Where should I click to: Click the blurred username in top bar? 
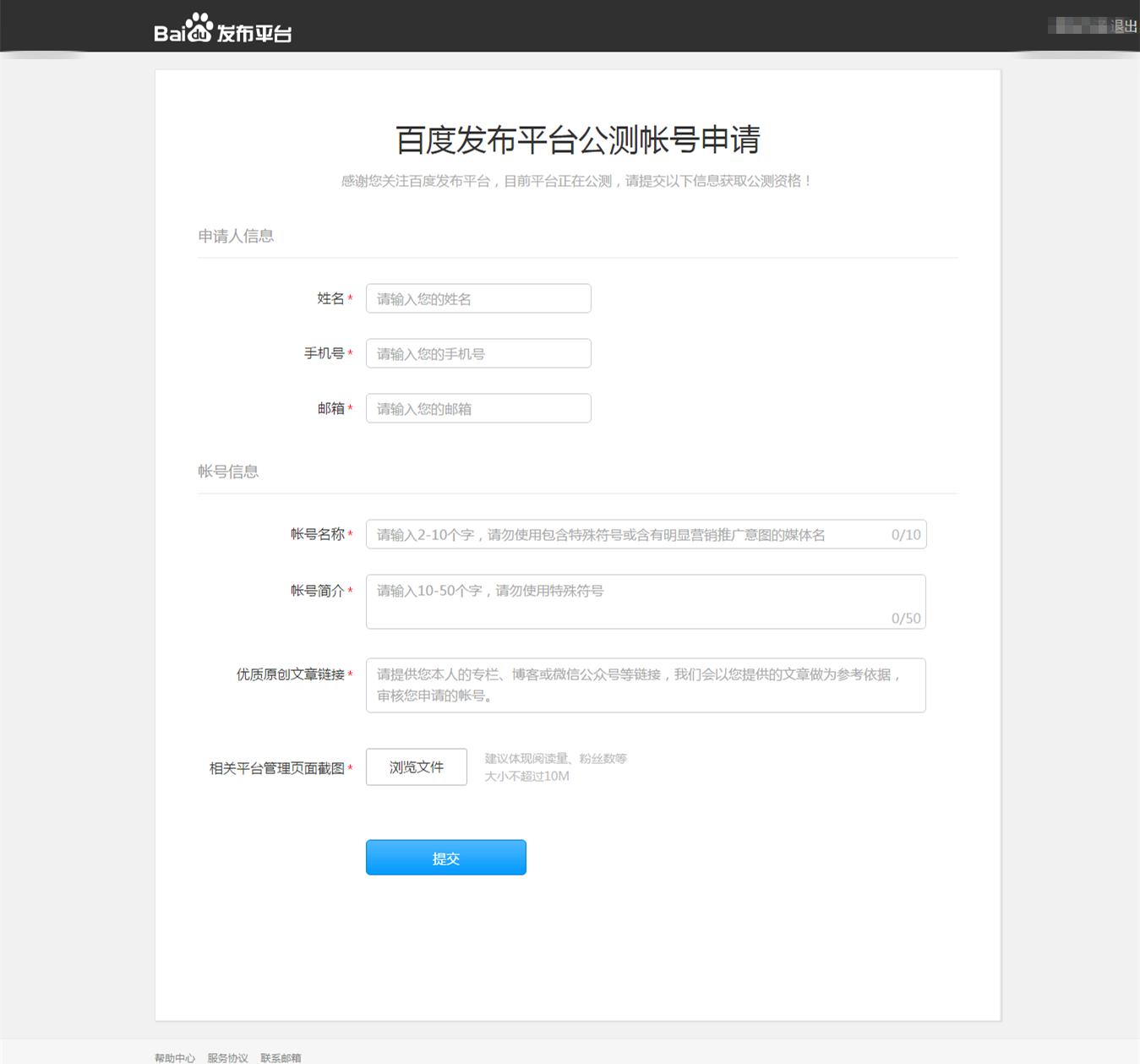click(x=1078, y=24)
